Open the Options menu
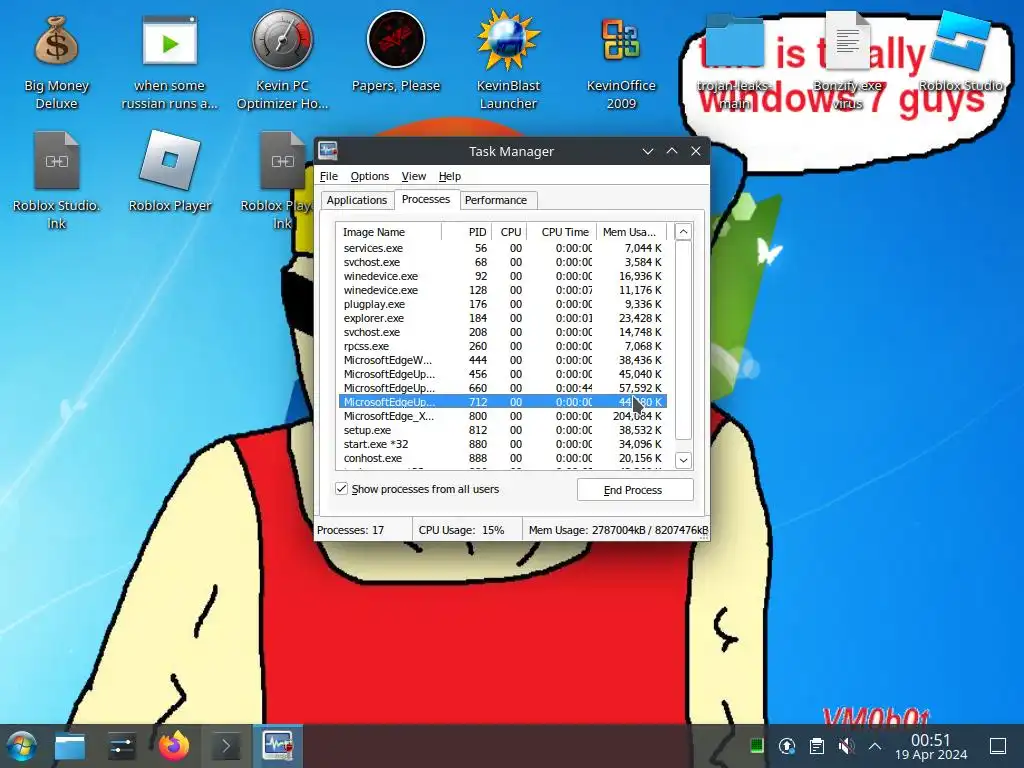The image size is (1024, 768). pyautogui.click(x=370, y=176)
